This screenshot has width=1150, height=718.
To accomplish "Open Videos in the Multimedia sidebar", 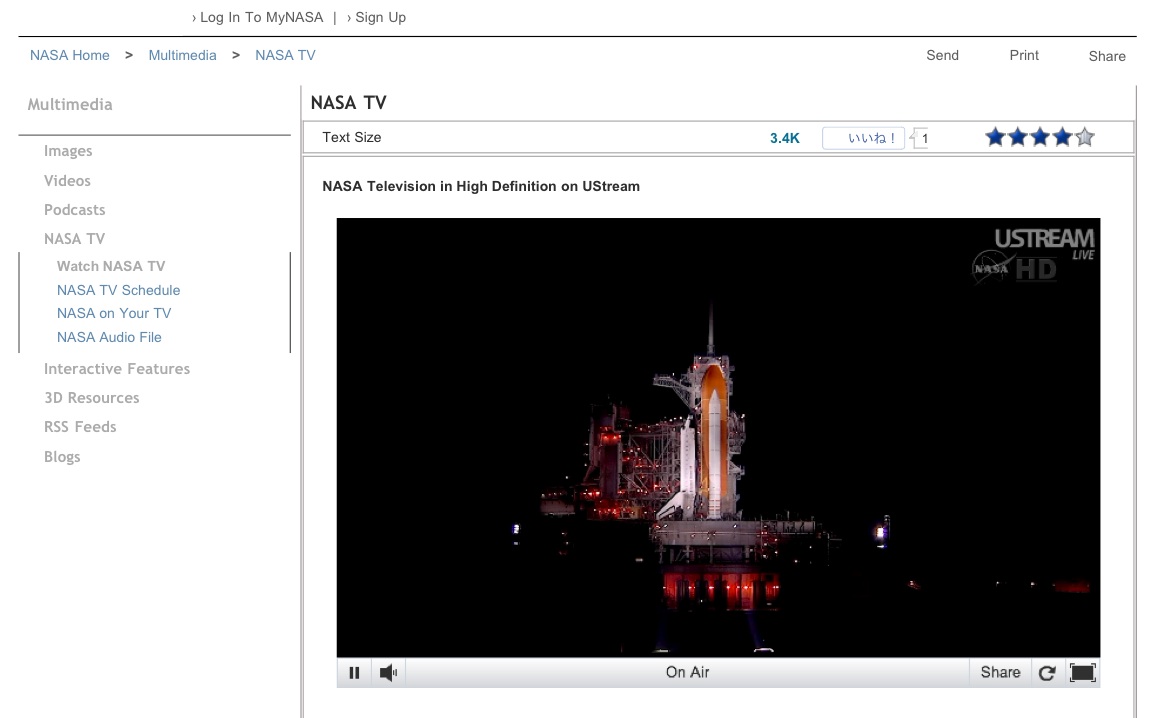I will click(x=67, y=180).
